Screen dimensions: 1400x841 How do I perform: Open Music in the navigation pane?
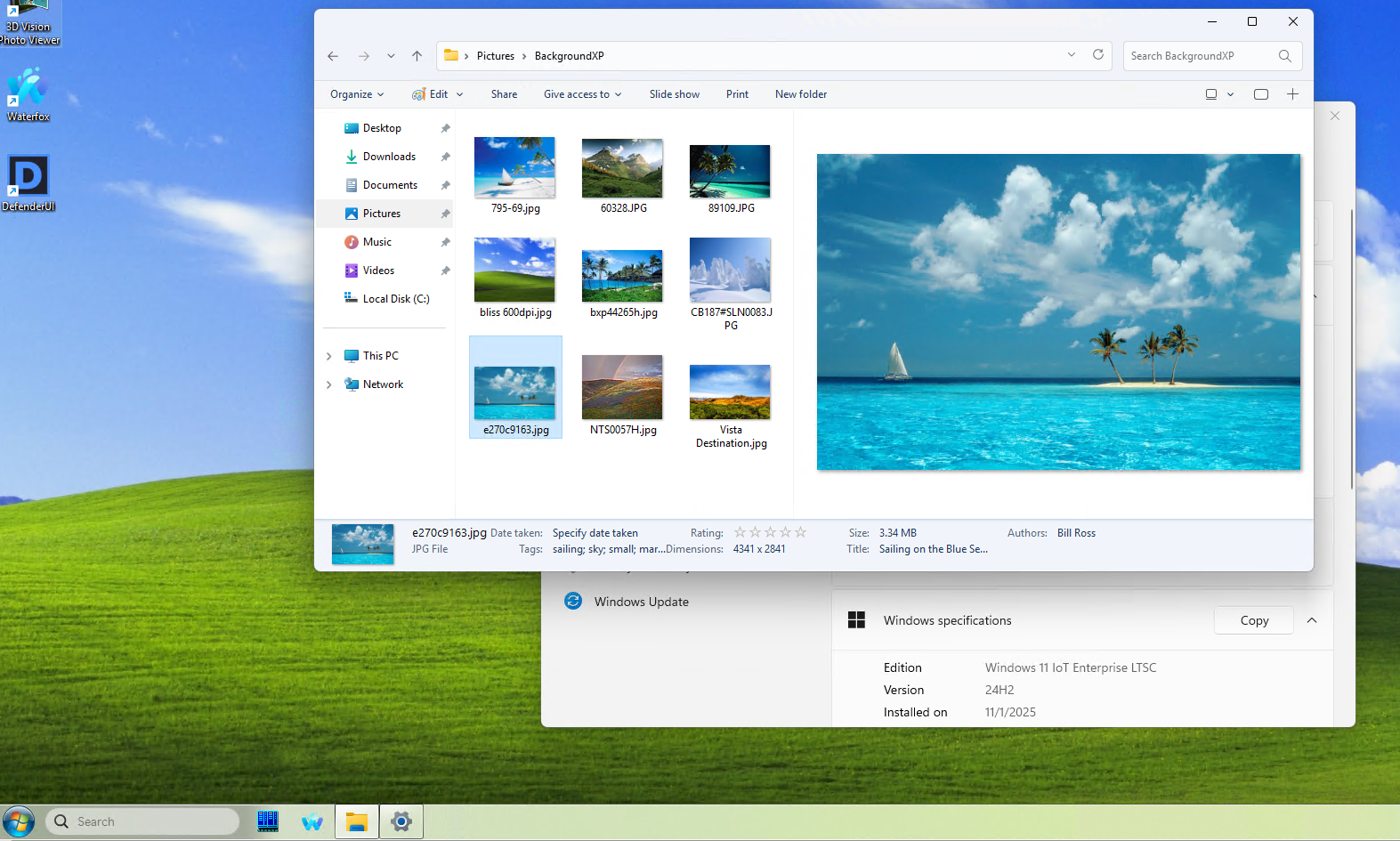coord(377,242)
